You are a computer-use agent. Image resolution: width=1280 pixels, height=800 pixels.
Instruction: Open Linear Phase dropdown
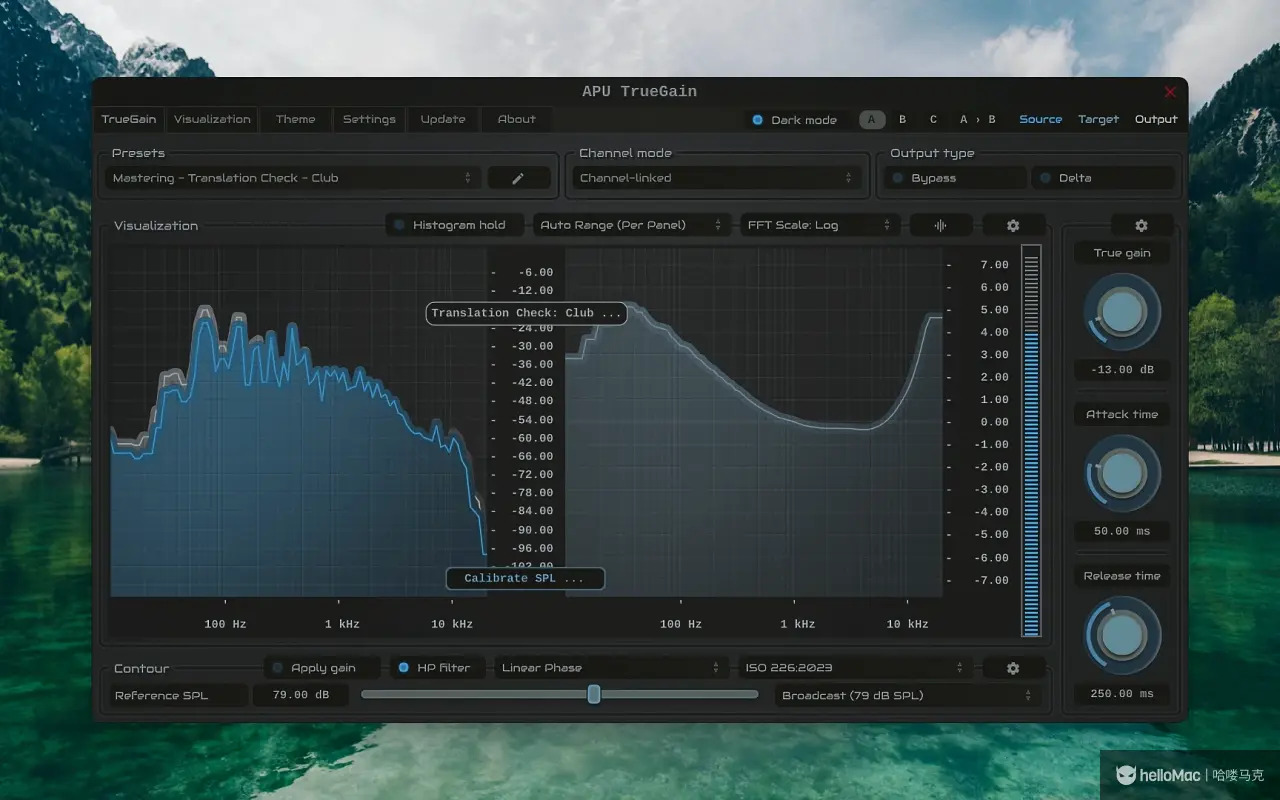[x=611, y=668]
